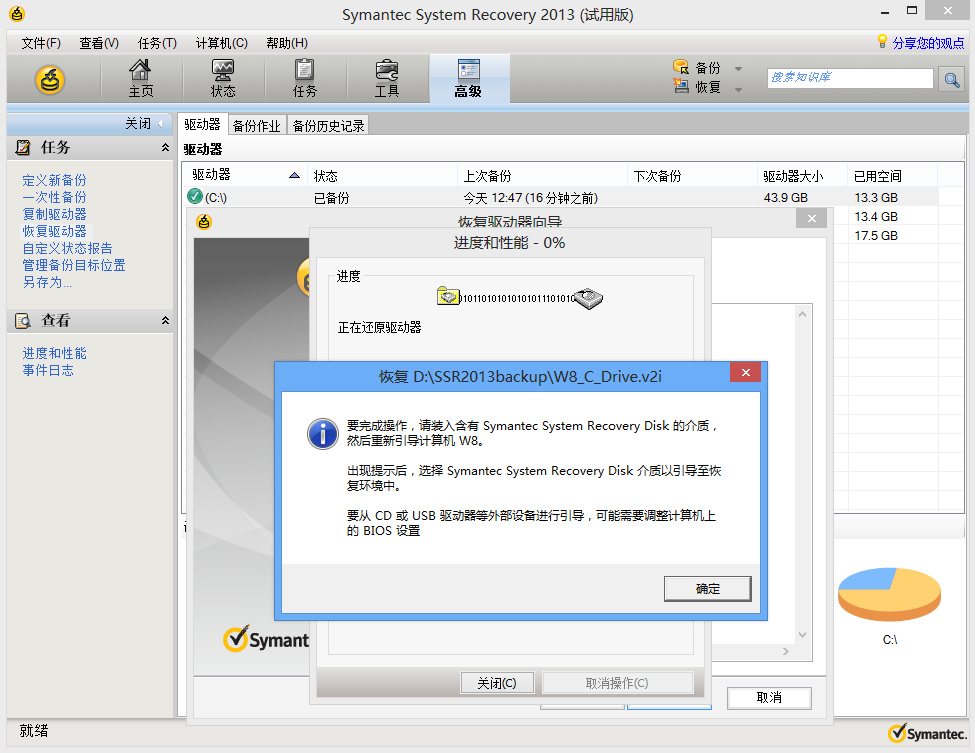Viewport: 975px width, 753px height.
Task: Open the 计算机(C) menu
Action: (x=221, y=43)
